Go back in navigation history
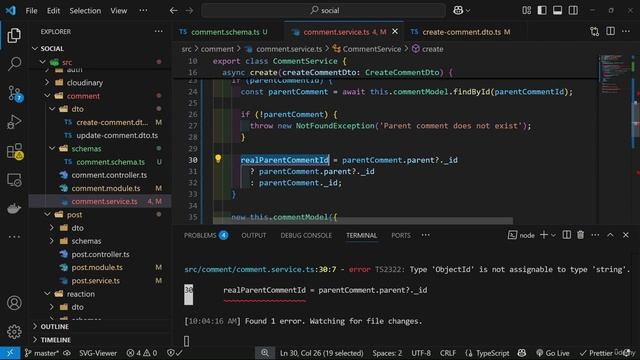 coord(173,11)
